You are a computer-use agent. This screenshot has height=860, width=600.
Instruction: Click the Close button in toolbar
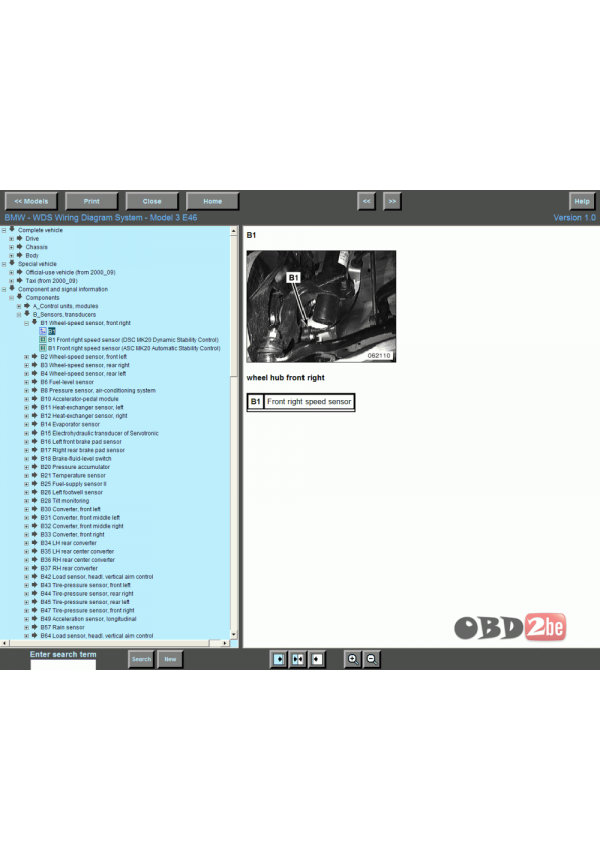pyautogui.click(x=152, y=201)
